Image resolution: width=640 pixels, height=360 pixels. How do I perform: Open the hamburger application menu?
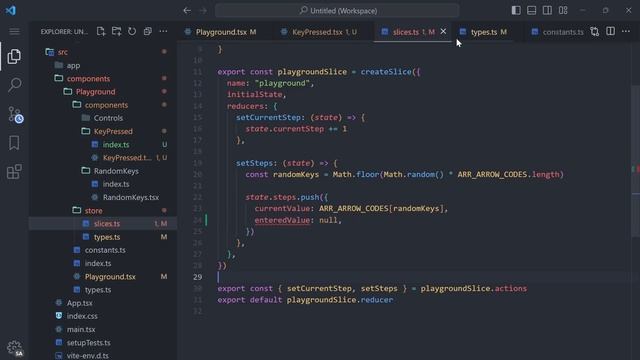coord(14,31)
